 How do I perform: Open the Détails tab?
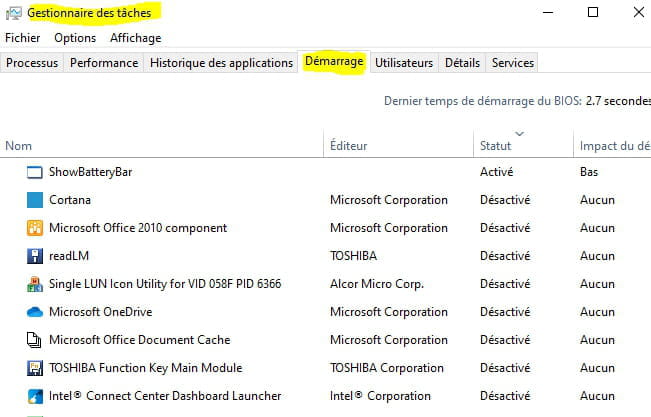[x=463, y=63]
